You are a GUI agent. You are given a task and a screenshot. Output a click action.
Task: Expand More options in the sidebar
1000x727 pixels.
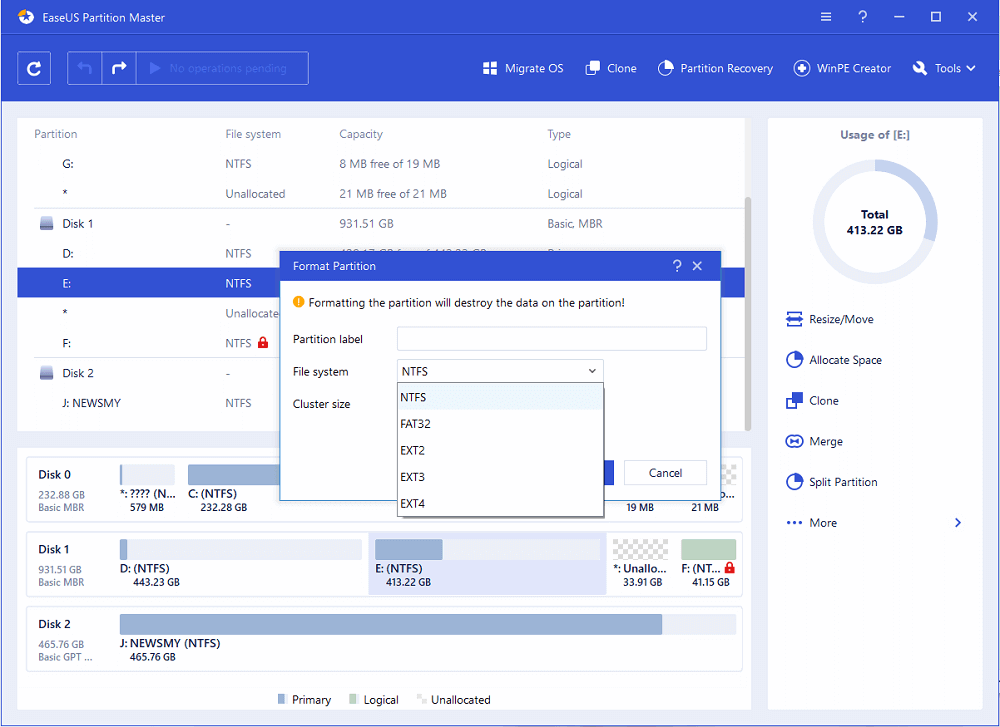point(825,522)
